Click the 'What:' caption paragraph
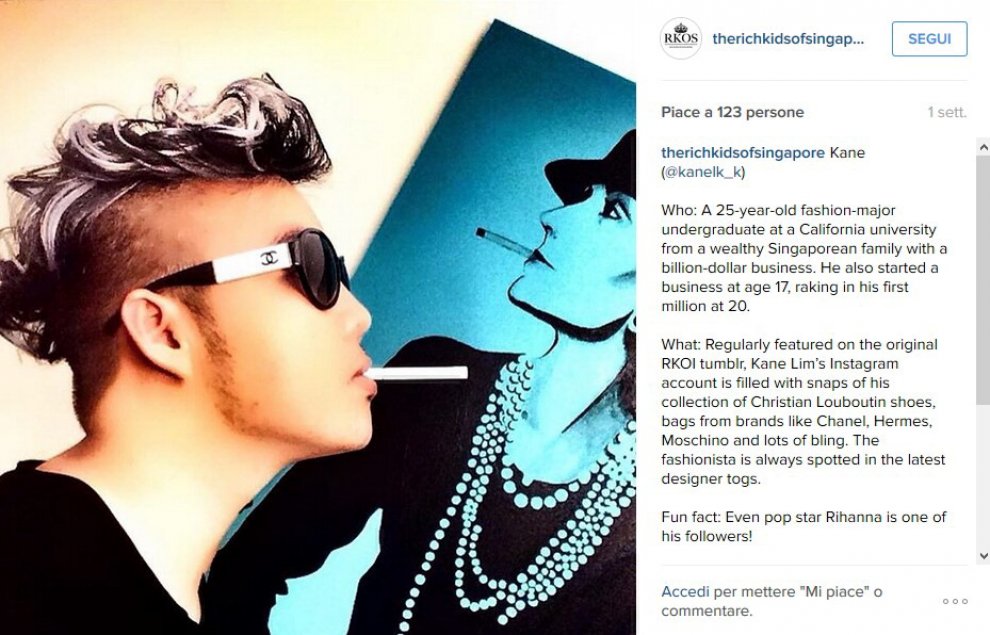990x635 pixels. pos(804,412)
